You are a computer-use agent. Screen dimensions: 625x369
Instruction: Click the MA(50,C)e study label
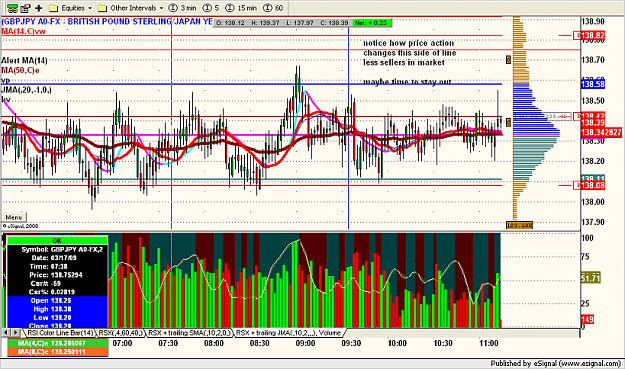20,71
